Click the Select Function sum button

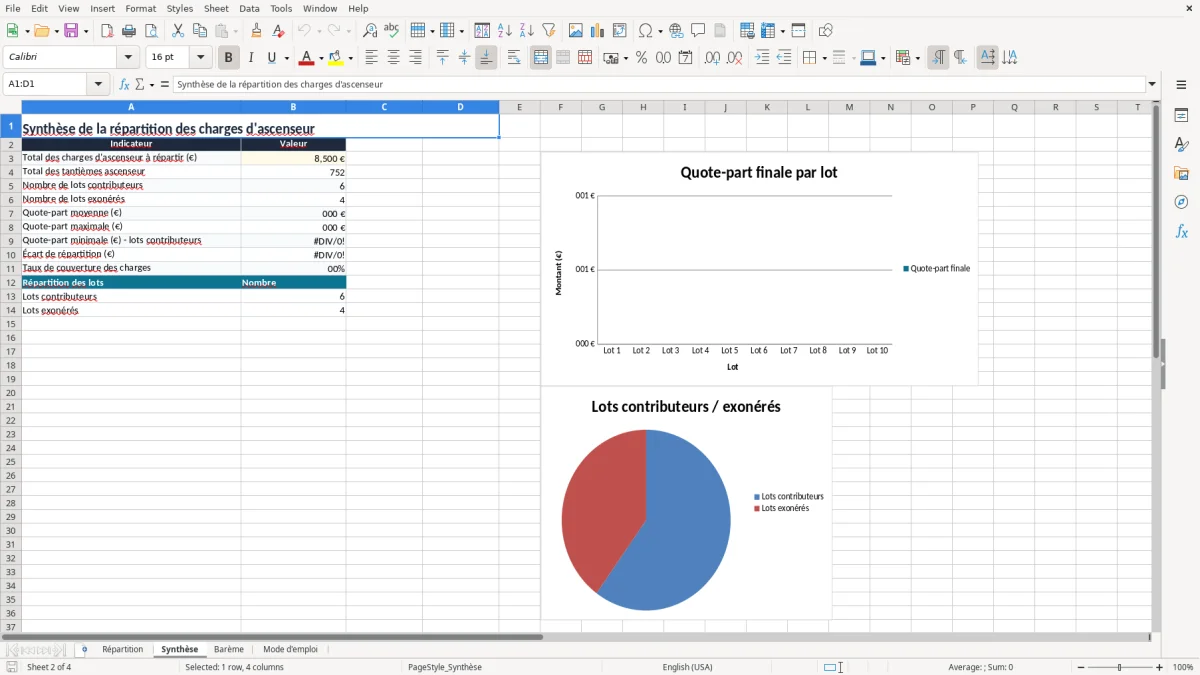coord(141,84)
